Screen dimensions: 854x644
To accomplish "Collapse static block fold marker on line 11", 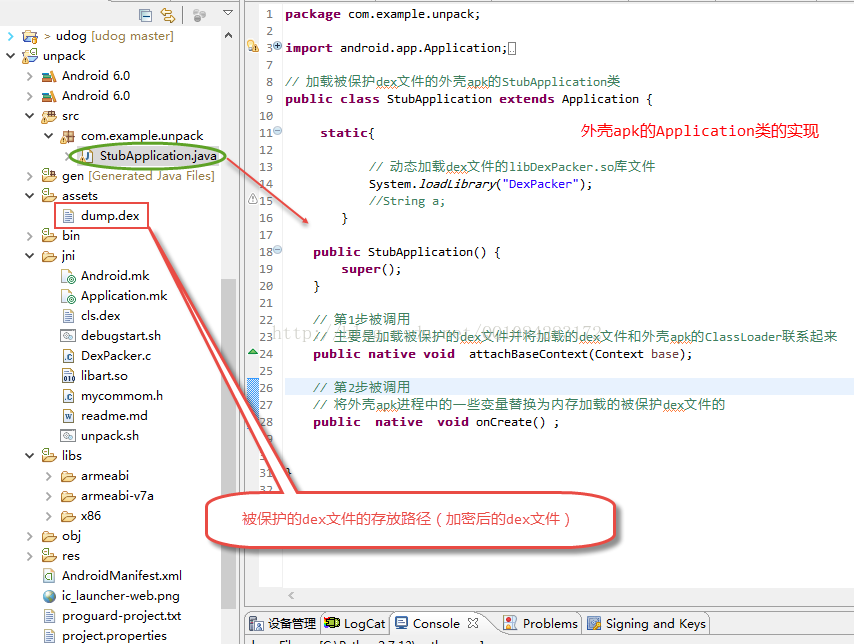I will 277,131.
